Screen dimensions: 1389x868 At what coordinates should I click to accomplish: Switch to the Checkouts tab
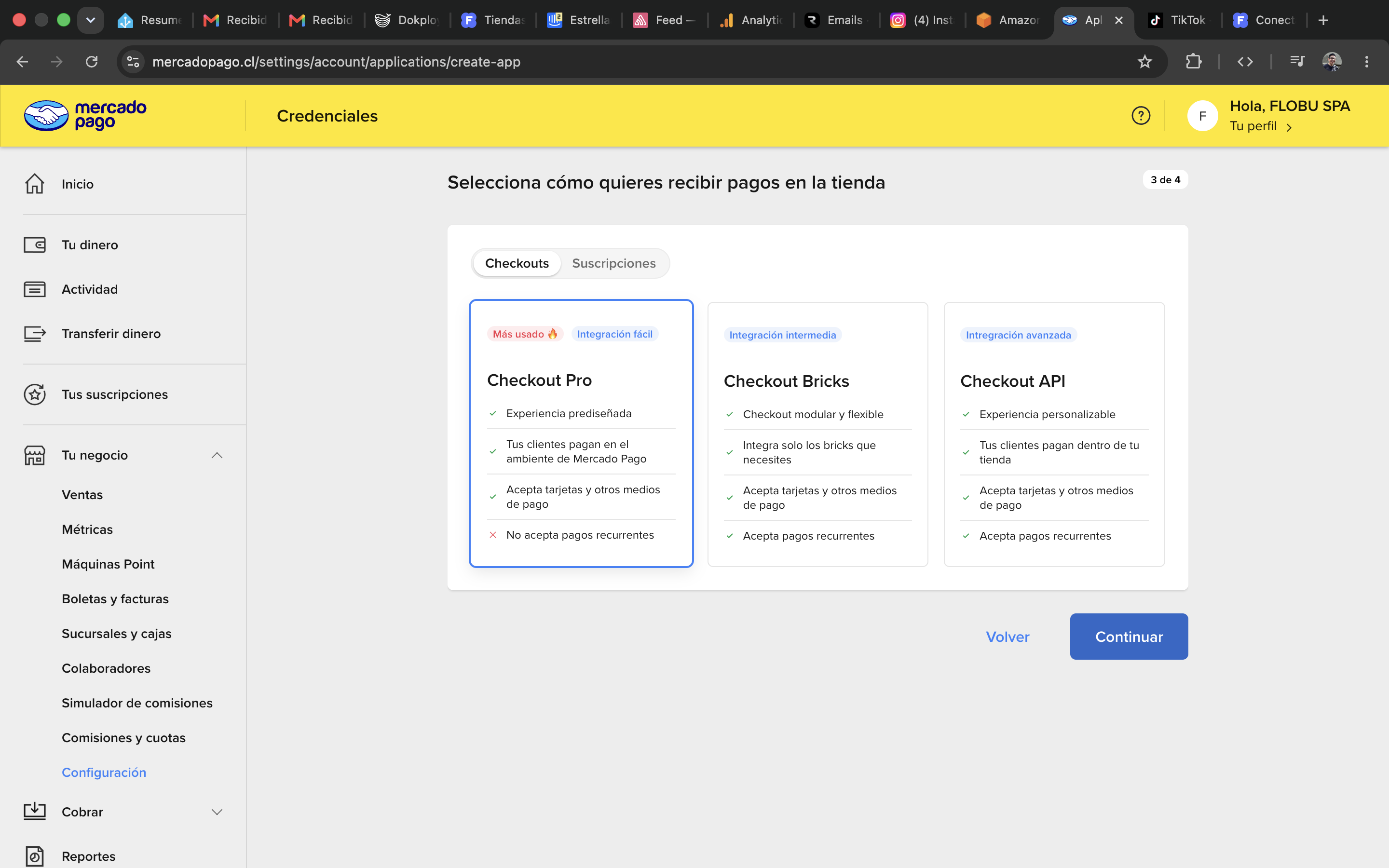coord(517,263)
